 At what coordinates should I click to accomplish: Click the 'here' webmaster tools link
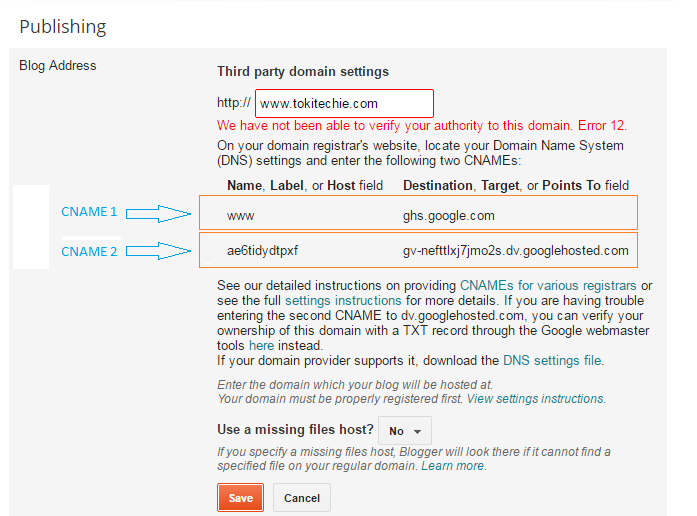tap(261, 345)
